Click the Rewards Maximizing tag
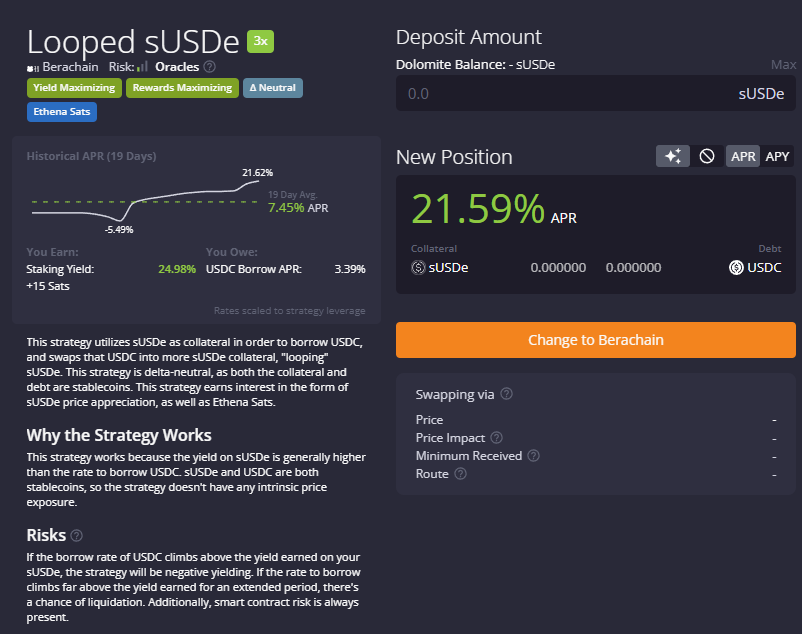Viewport: 802px width, 634px height. coord(182,88)
